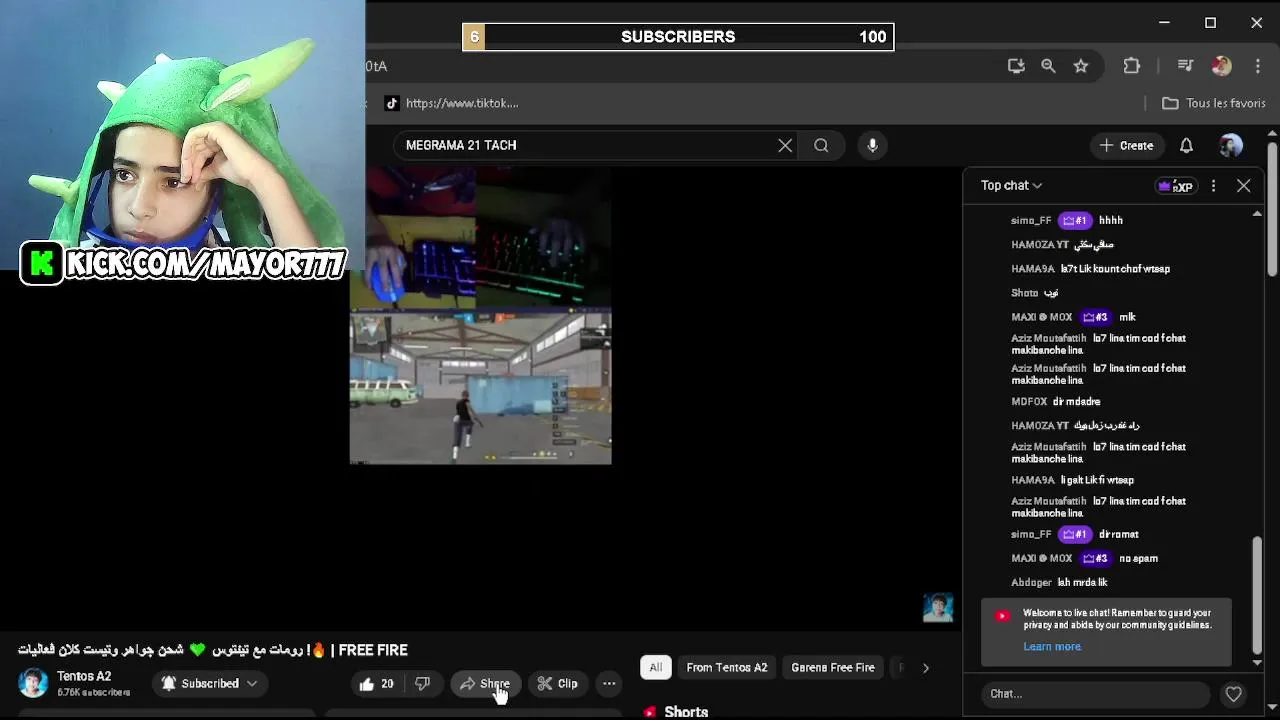Click the chat avatar beside the video
Screen dimensions: 1280x720
pyautogui.click(x=938, y=607)
